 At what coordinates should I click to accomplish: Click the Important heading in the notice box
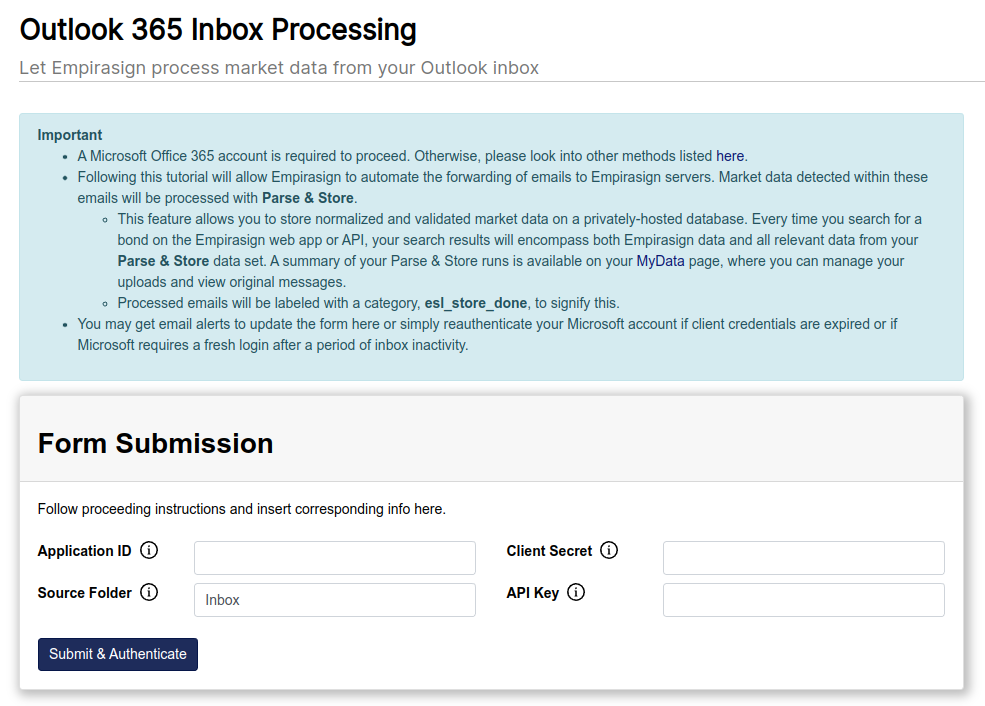pos(70,135)
